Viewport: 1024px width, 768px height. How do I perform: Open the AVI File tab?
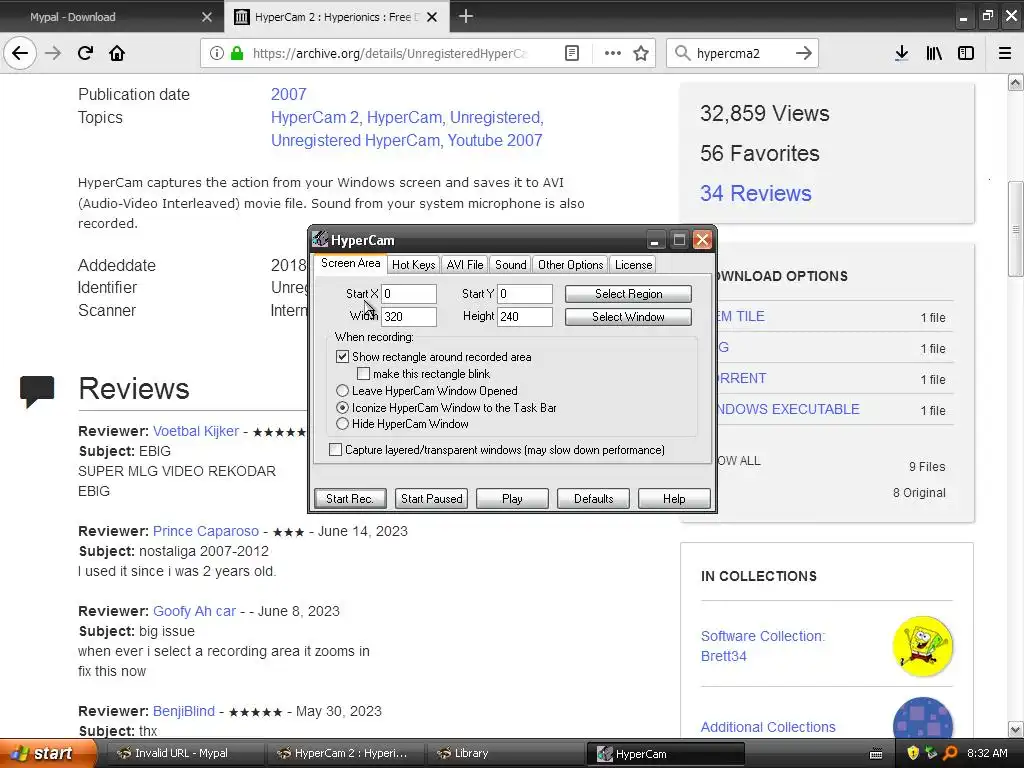[x=465, y=264]
